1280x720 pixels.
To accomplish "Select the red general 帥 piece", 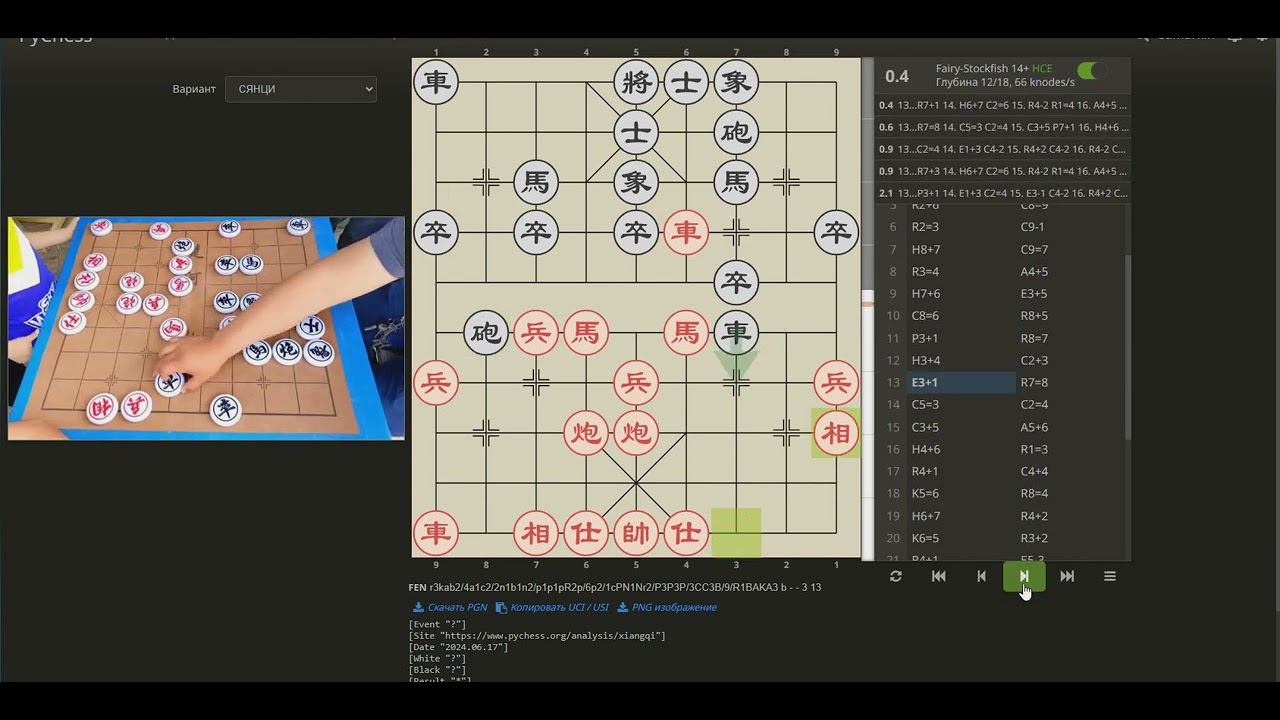I will pos(636,533).
